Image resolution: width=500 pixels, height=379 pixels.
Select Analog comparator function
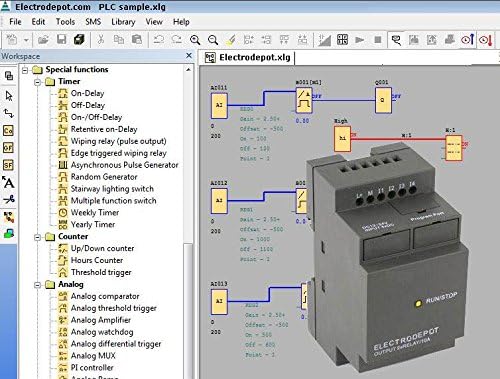105,296
